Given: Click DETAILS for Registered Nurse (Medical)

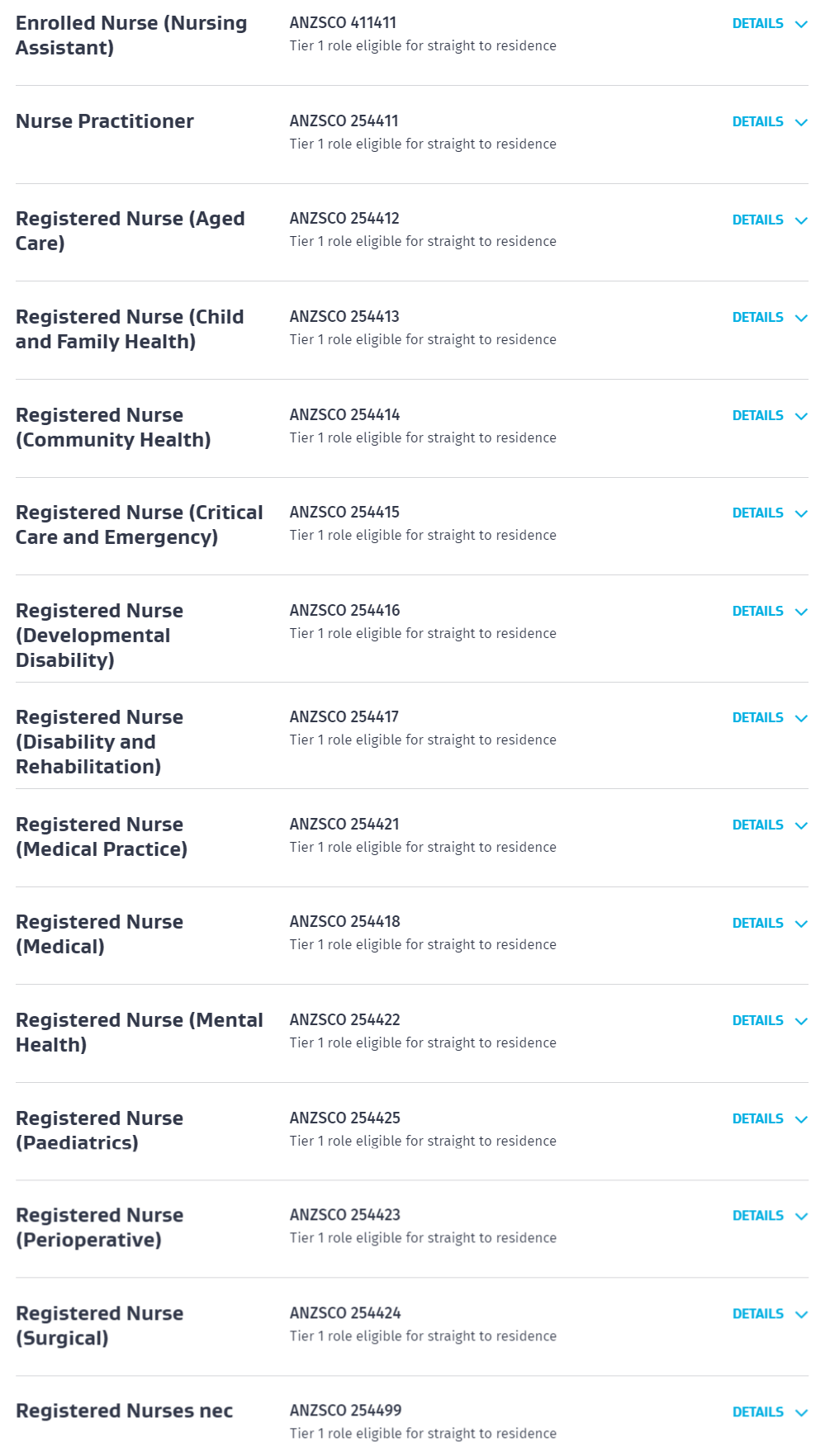Looking at the screenshot, I should pos(757,923).
